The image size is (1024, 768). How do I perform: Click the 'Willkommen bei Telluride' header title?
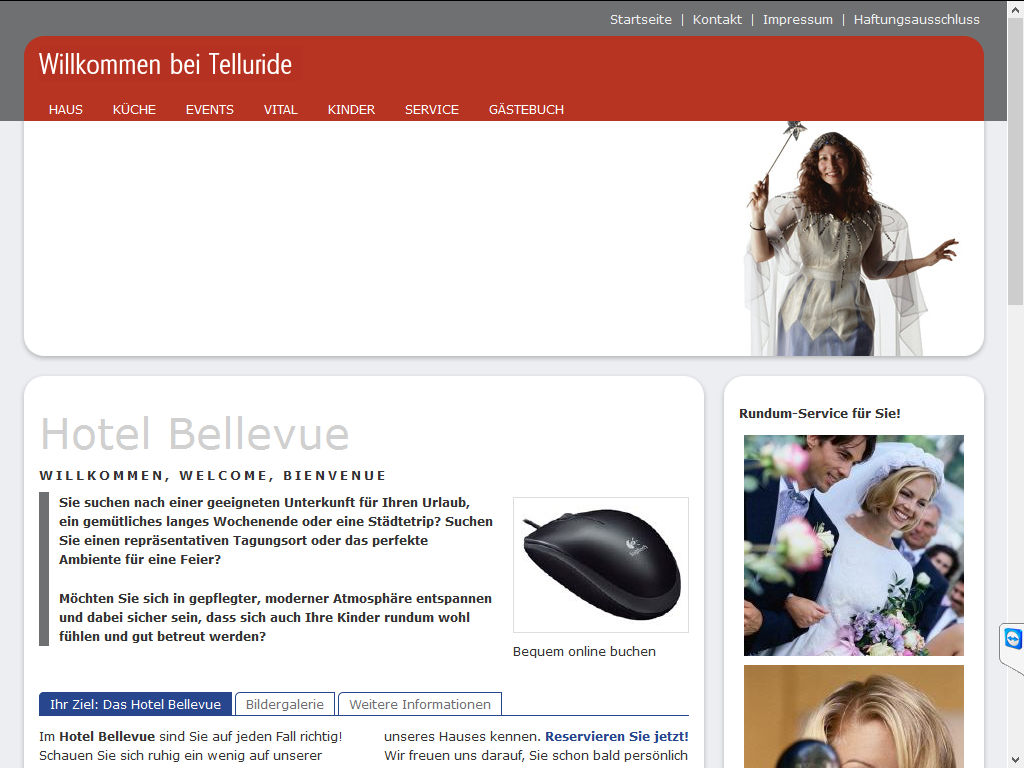tap(165, 65)
